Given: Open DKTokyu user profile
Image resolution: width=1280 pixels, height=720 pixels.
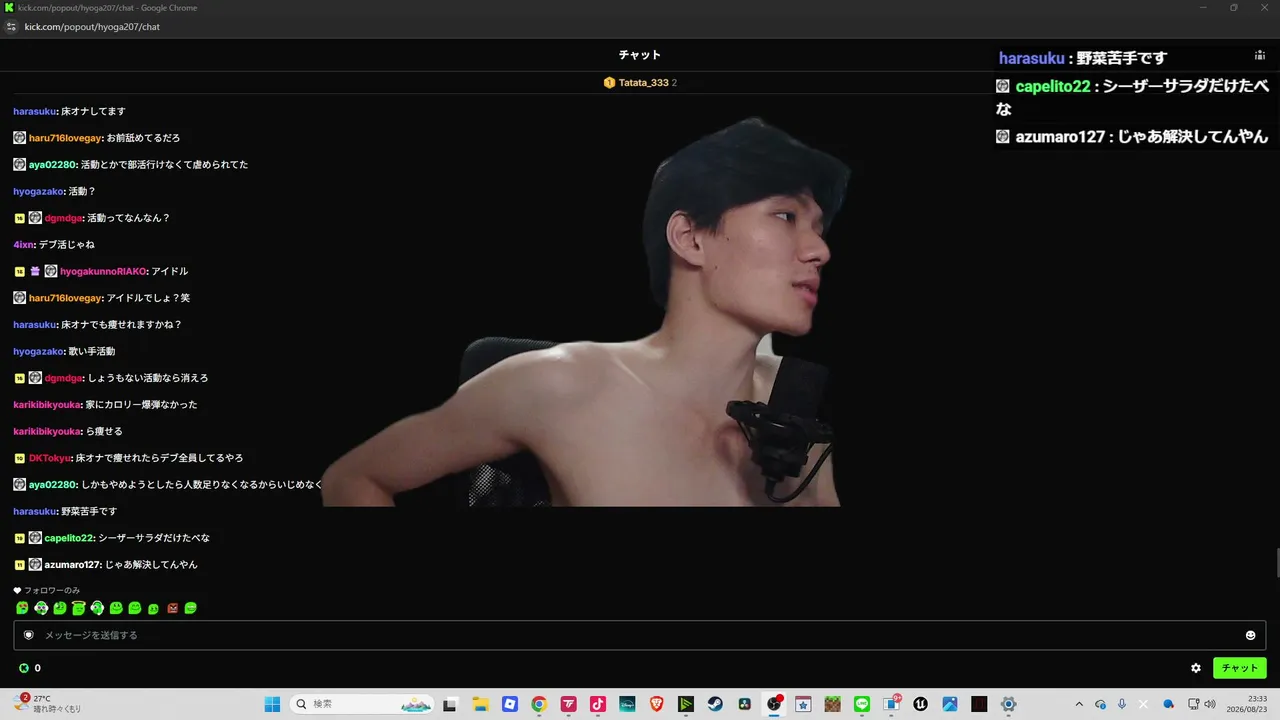Looking at the screenshot, I should (x=50, y=458).
